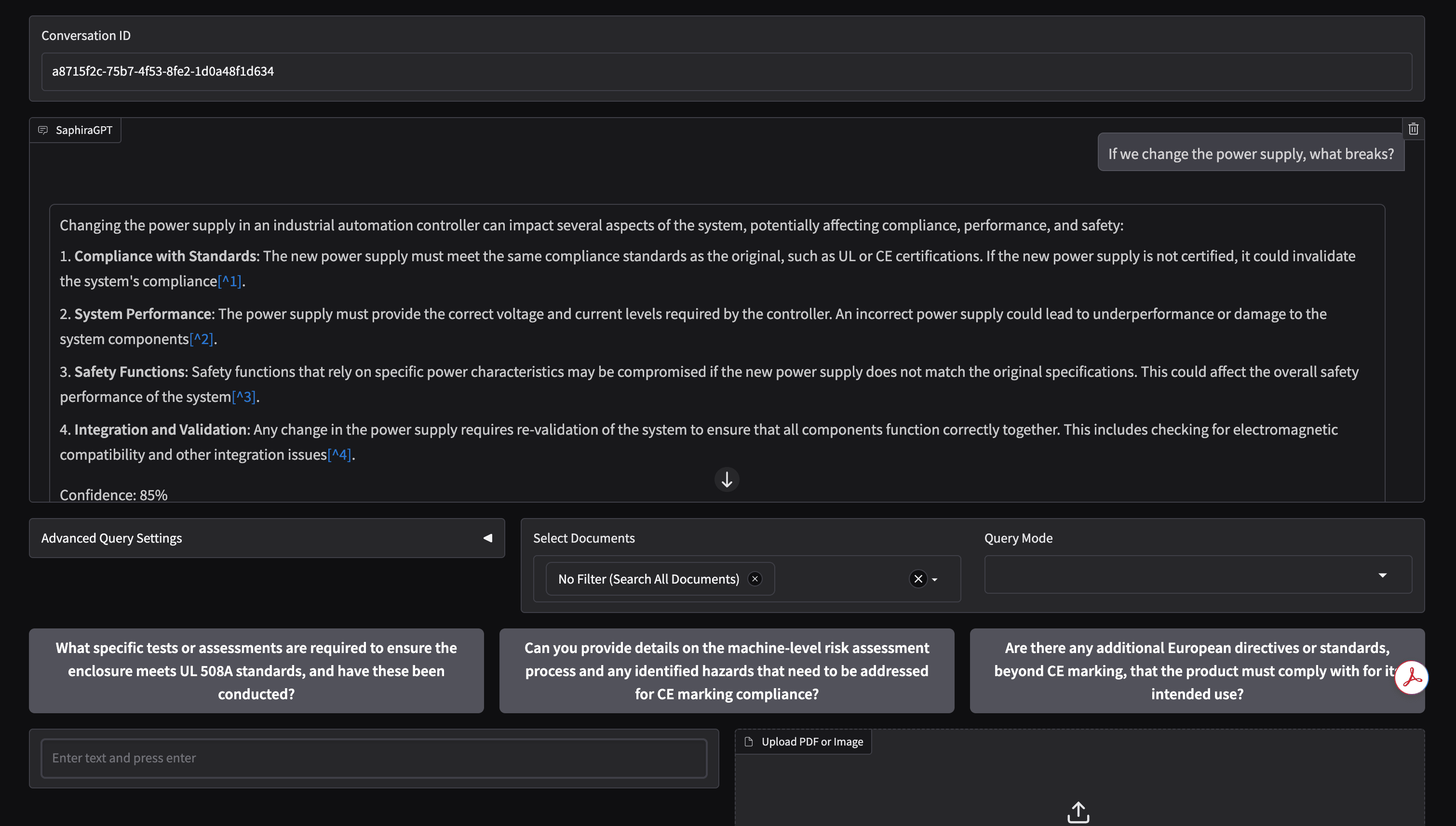Click the Conversation ID text field
This screenshot has width=1456, height=826.
(x=726, y=71)
